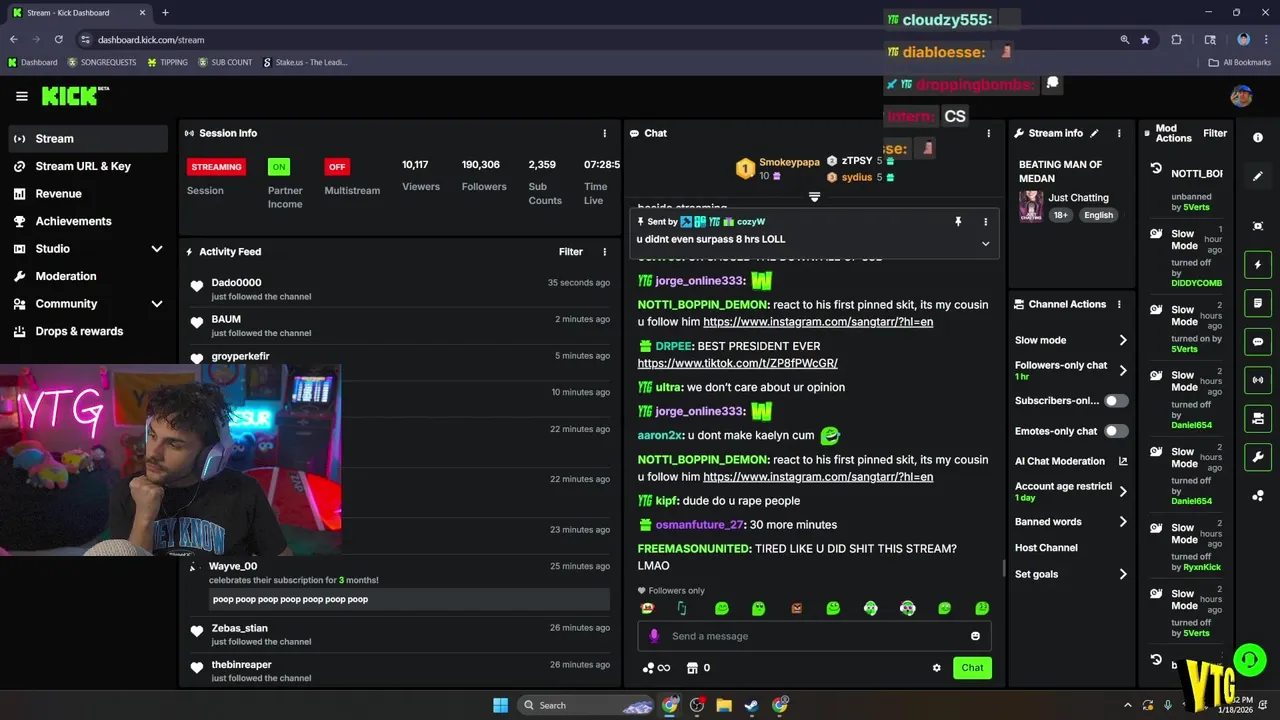Screen dimensions: 1280x720
Task: Click the shop icon showing 0
Action: coord(698,668)
